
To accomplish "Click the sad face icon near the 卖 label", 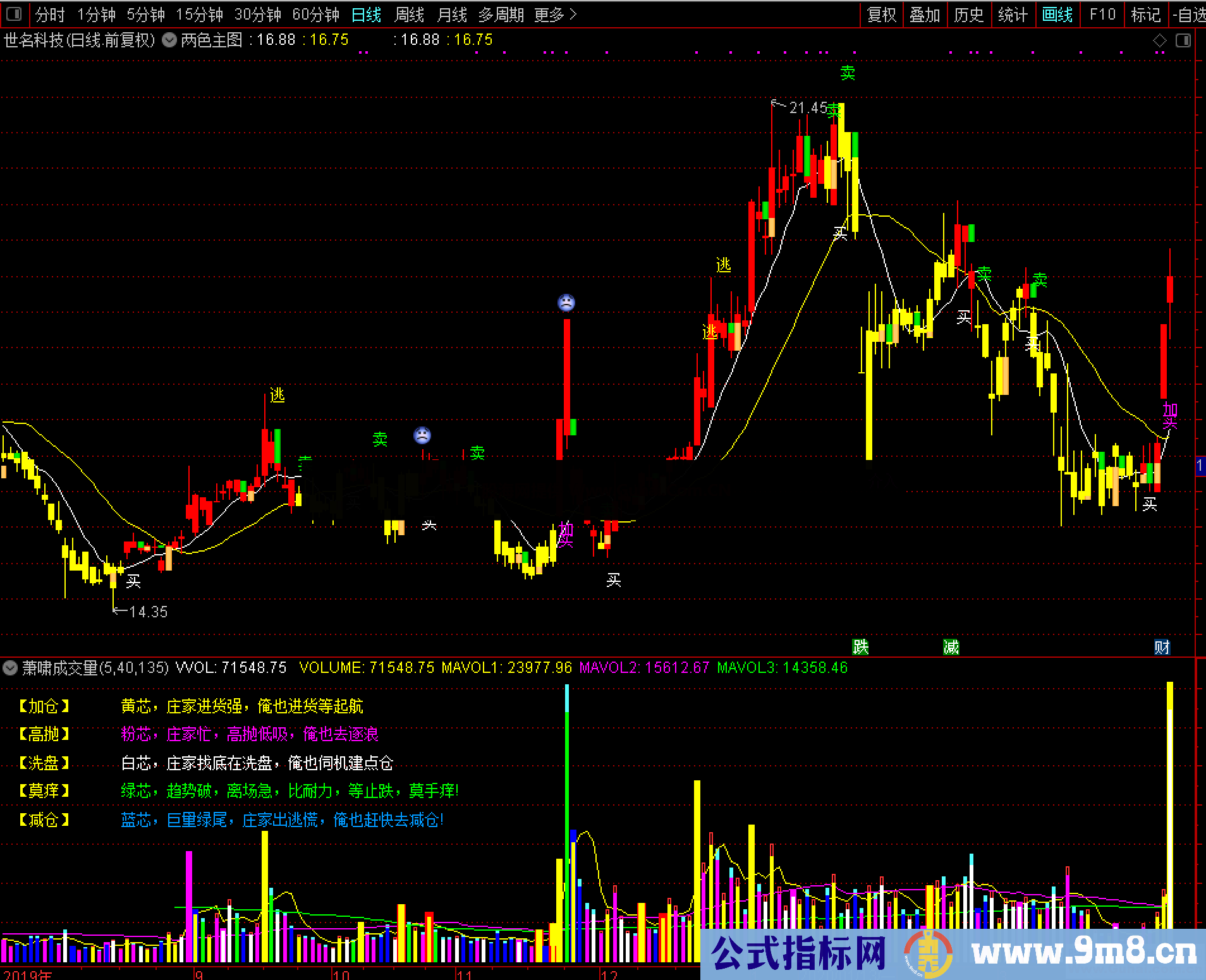I will point(422,435).
